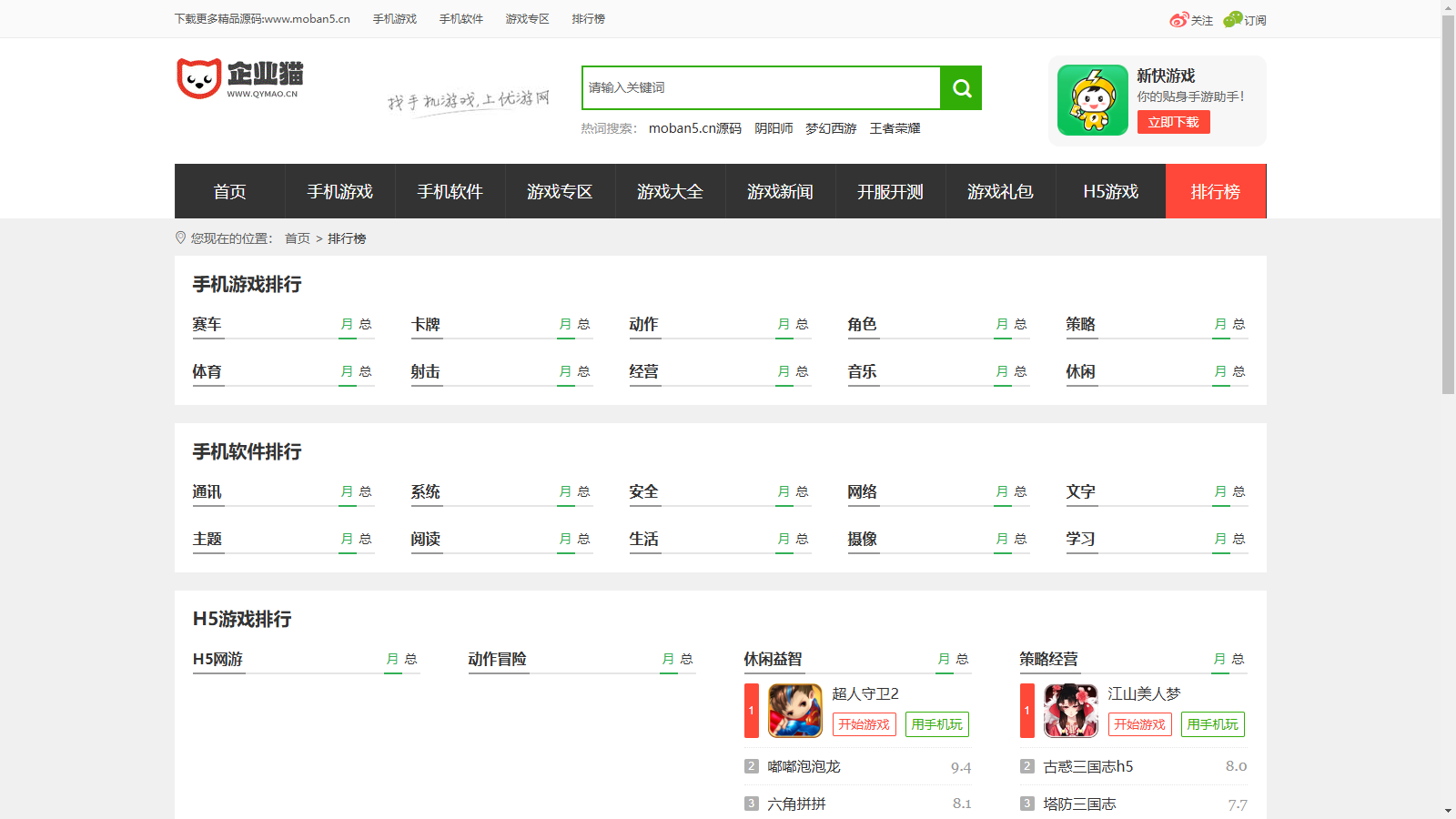Image resolution: width=1456 pixels, height=819 pixels.
Task: Go to 游戏礼包 in main navigation
Action: 1000,192
